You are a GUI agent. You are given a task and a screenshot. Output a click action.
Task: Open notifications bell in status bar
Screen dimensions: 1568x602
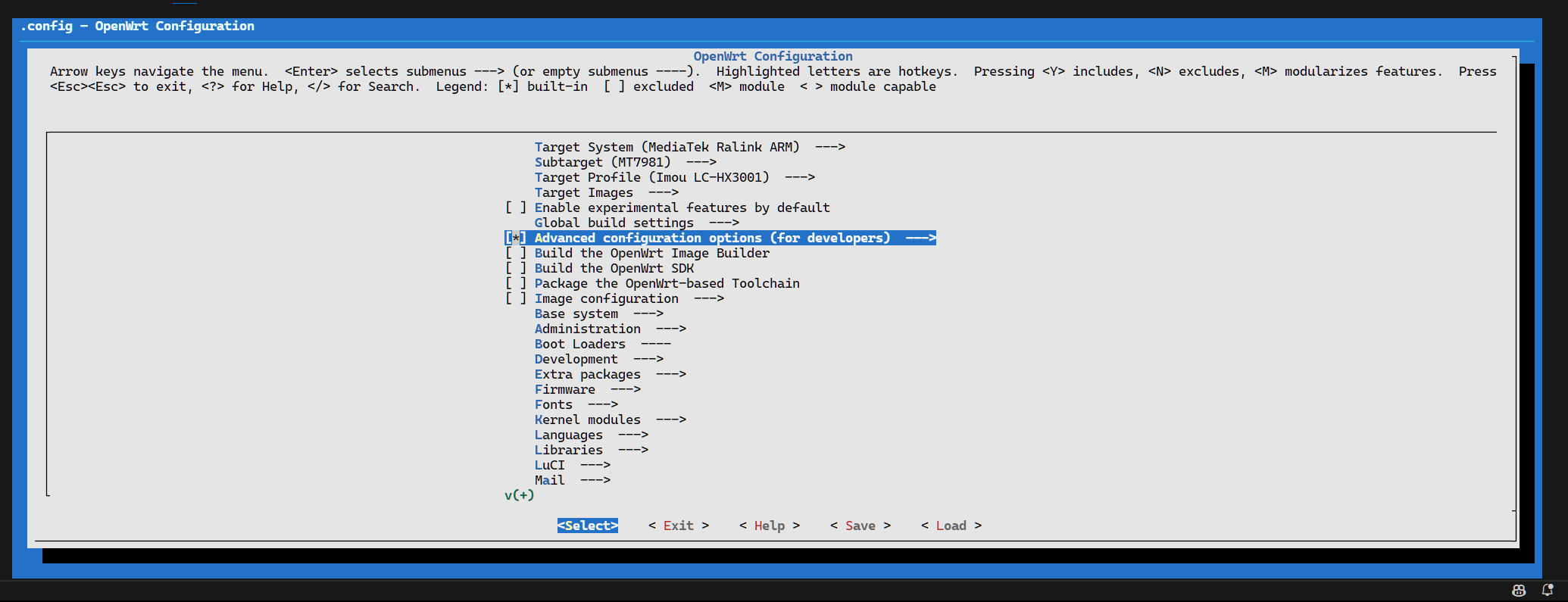tap(1548, 590)
